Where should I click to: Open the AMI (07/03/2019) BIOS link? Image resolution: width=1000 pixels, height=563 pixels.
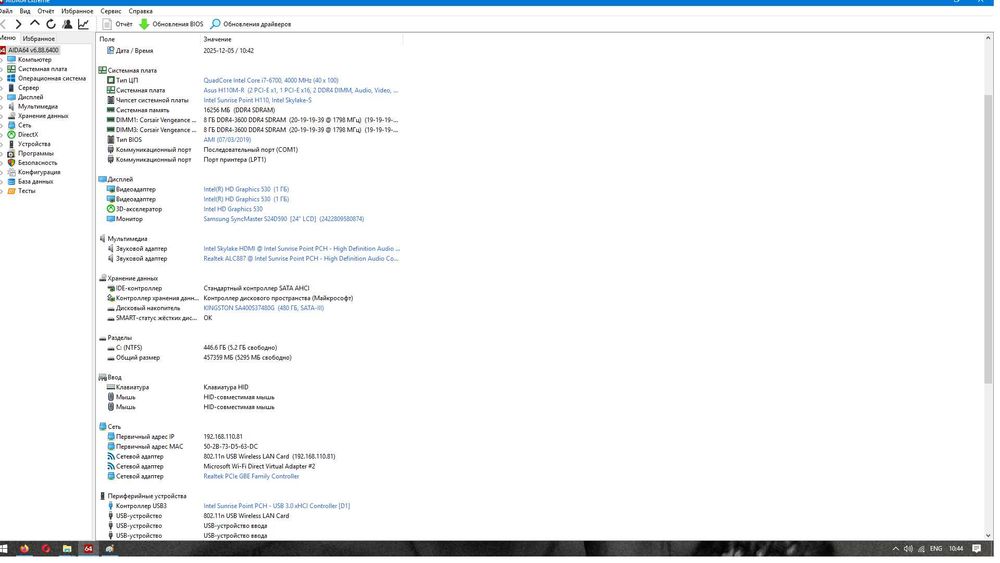click(227, 140)
